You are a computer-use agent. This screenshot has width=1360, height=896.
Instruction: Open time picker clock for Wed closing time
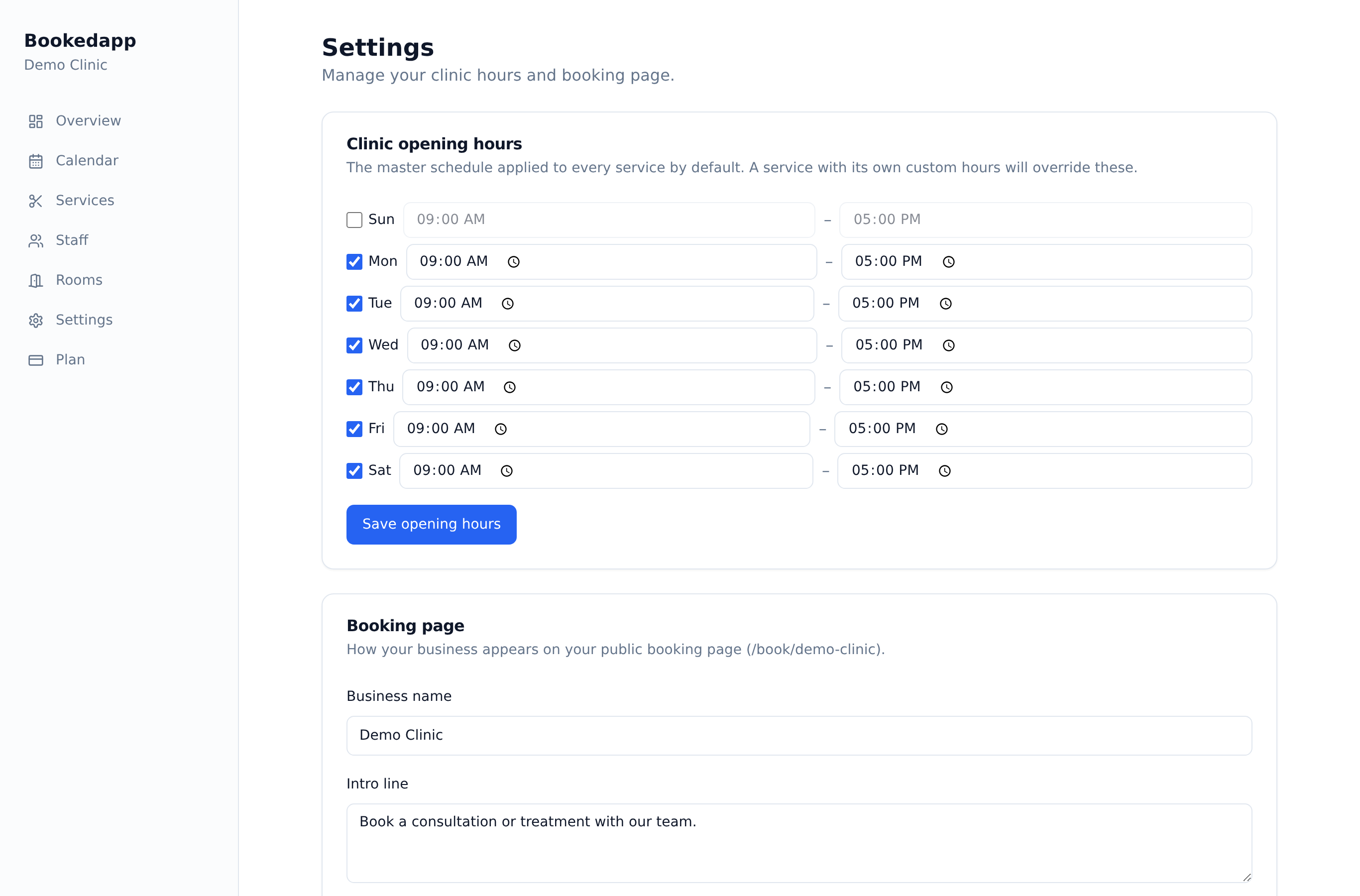click(x=949, y=345)
